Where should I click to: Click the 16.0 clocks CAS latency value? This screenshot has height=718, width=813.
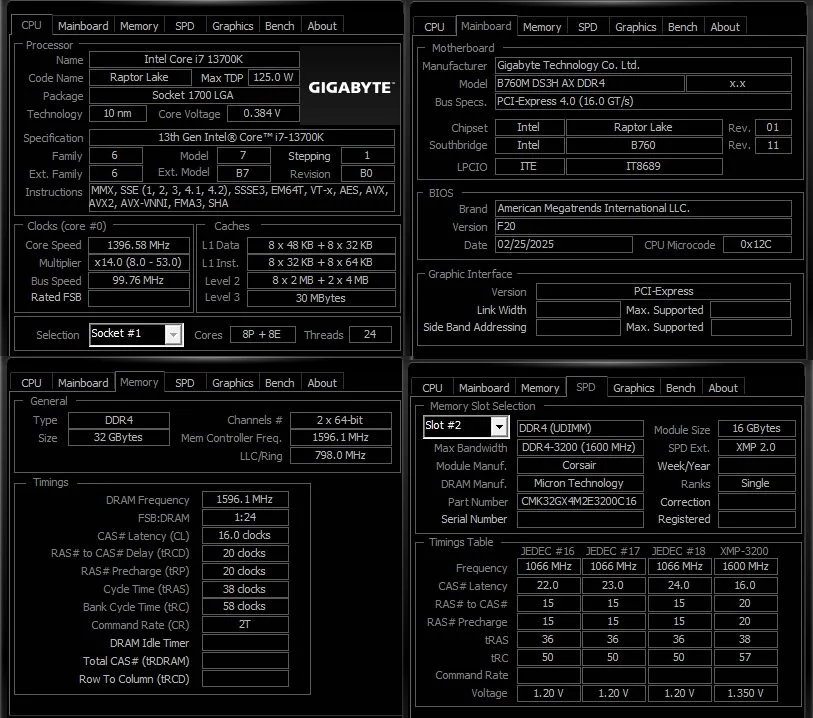click(x=245, y=535)
